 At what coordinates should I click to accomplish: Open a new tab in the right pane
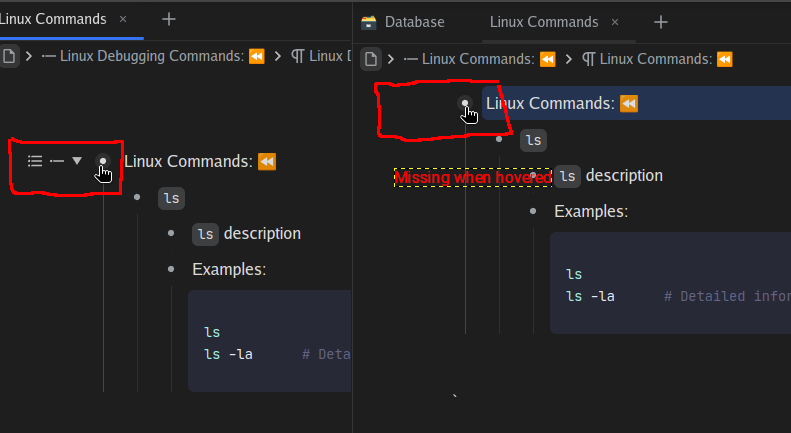tap(660, 22)
